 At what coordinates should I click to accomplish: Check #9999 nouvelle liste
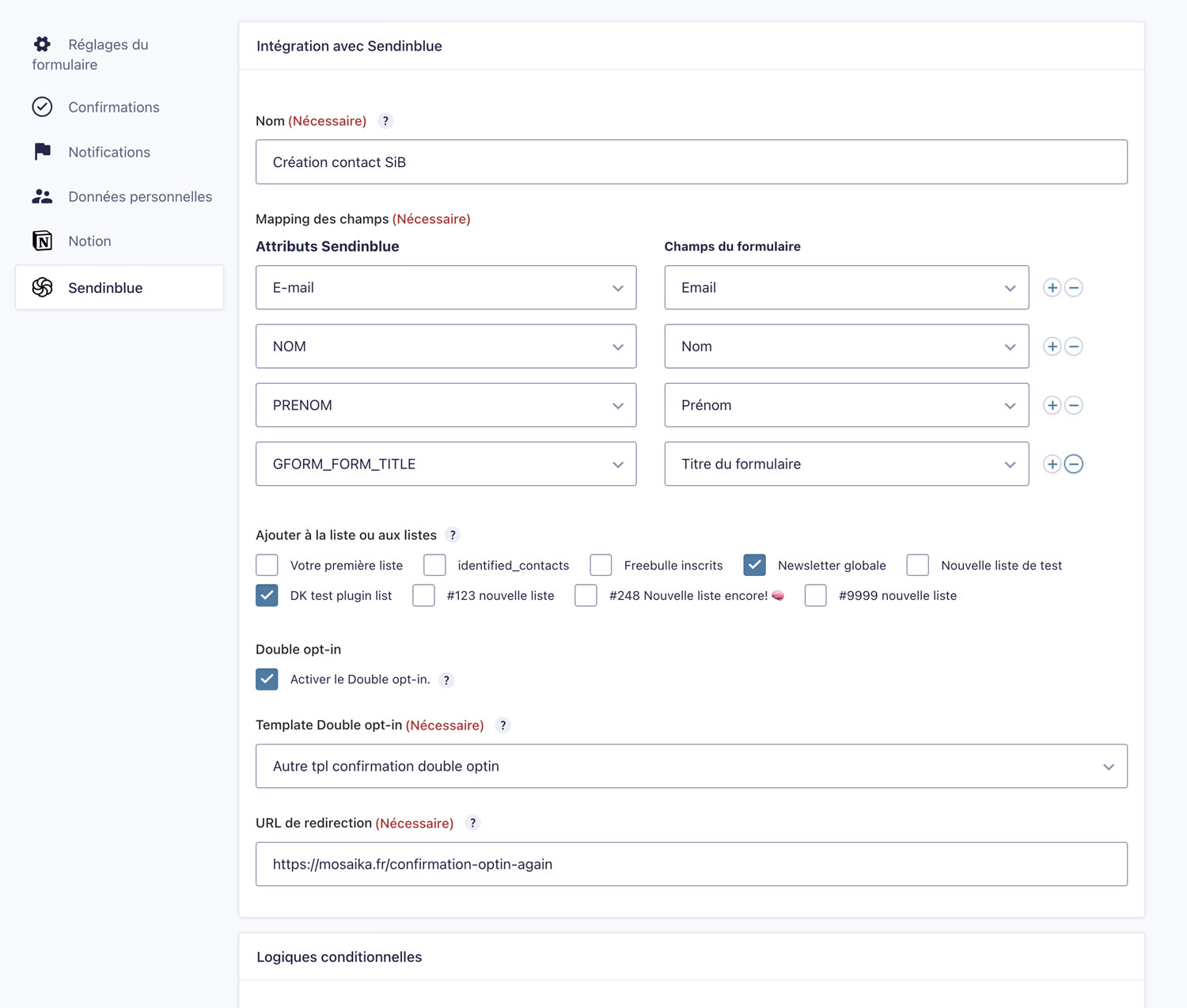816,595
